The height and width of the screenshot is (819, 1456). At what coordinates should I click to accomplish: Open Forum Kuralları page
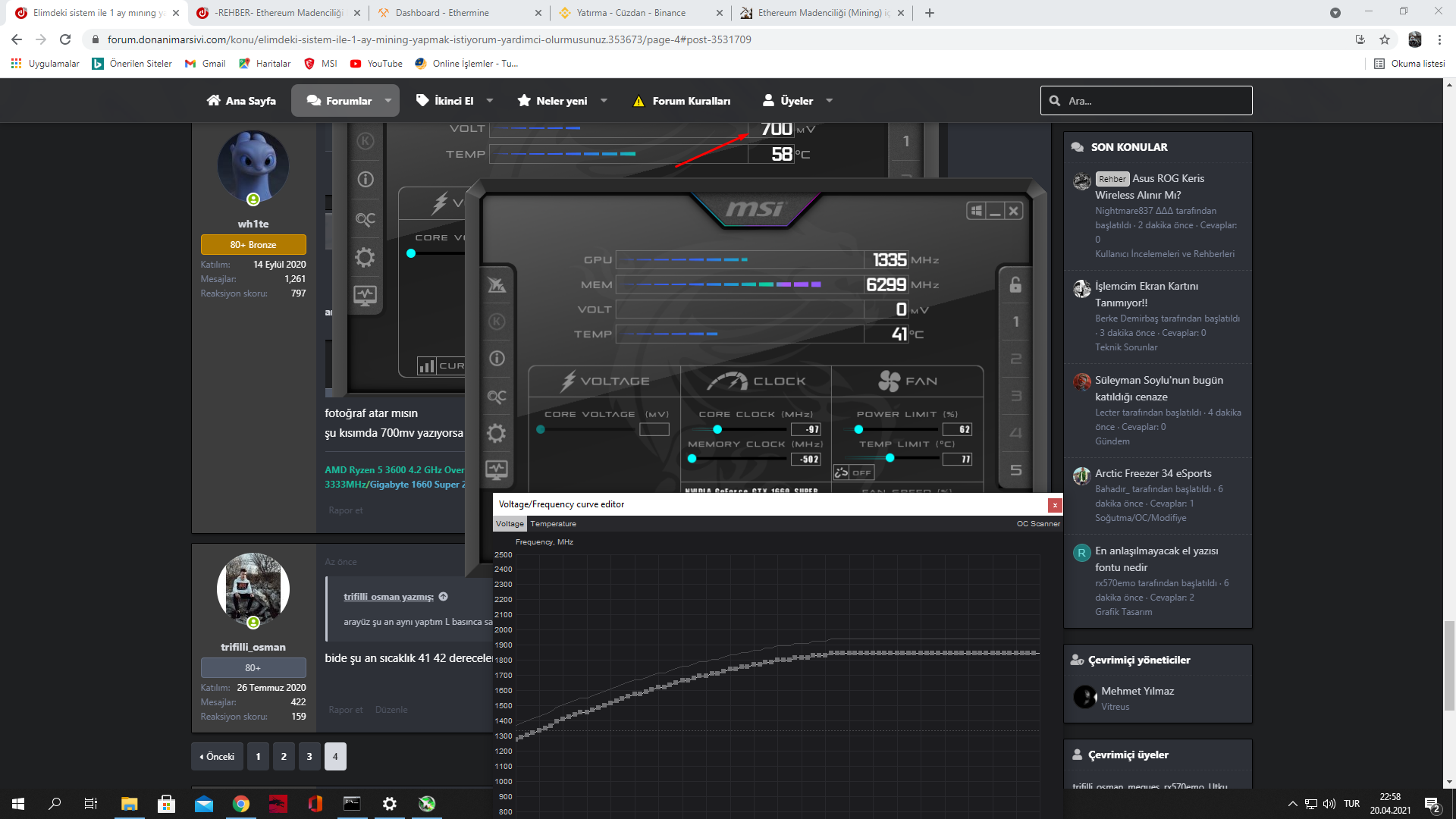[x=682, y=101]
